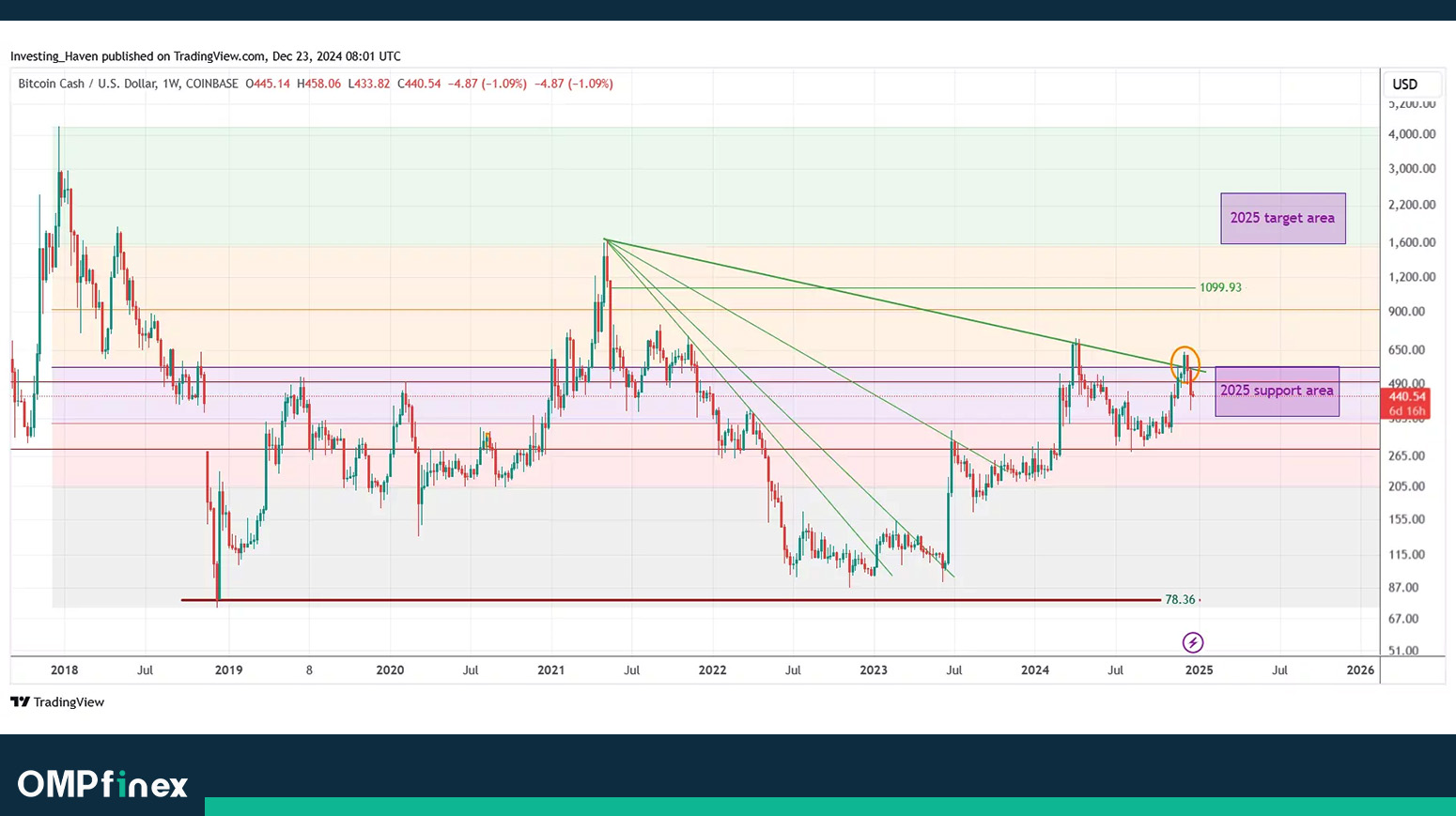
Task: Click the COINBASE exchange label
Action: point(211,84)
